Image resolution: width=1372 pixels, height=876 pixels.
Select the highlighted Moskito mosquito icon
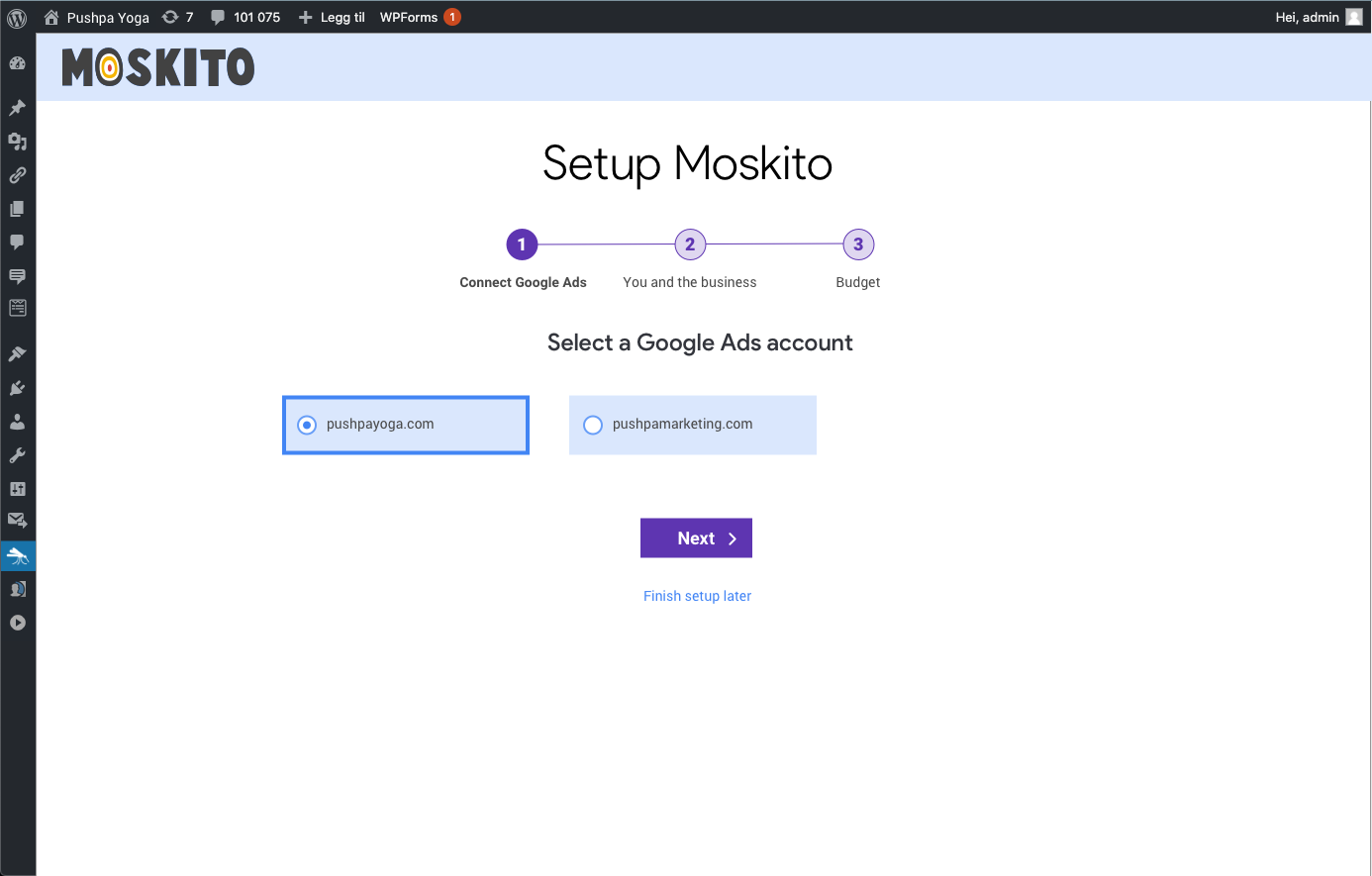click(x=17, y=555)
